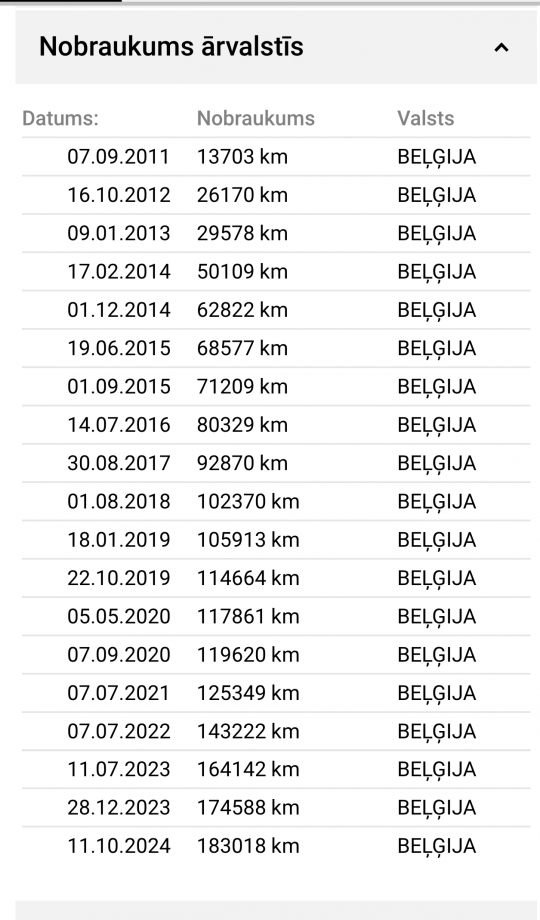
Task: Click the 09.01.2013 date cell
Action: coord(119,233)
